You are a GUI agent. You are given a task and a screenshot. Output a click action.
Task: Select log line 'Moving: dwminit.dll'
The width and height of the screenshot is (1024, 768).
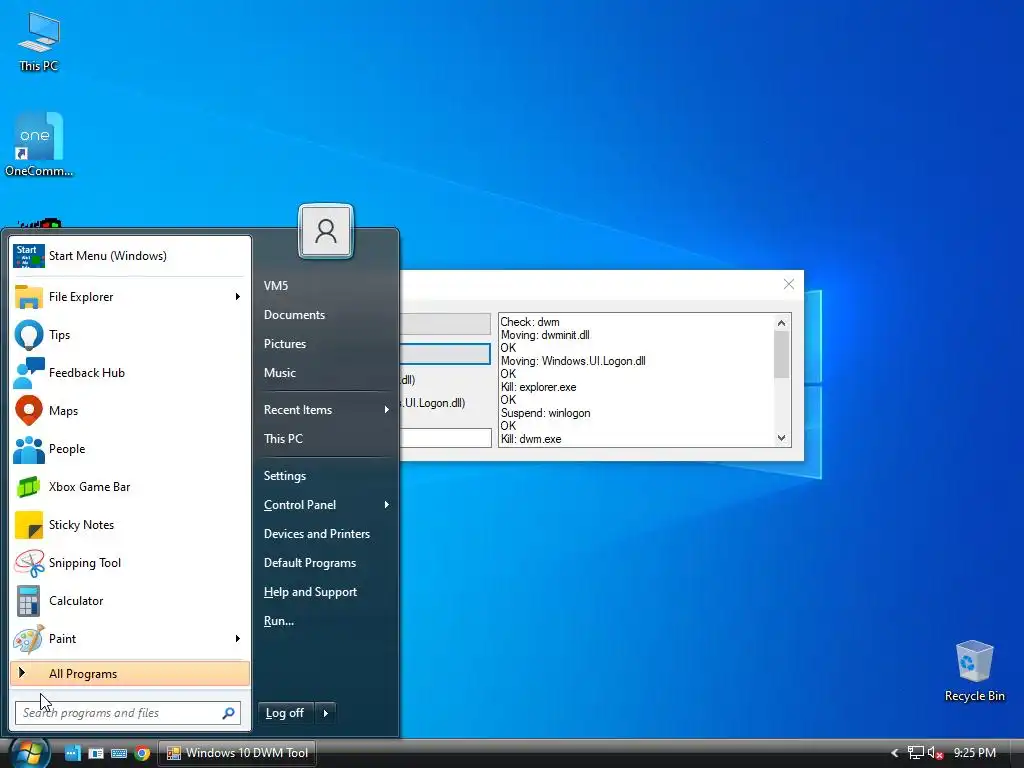[x=545, y=335]
